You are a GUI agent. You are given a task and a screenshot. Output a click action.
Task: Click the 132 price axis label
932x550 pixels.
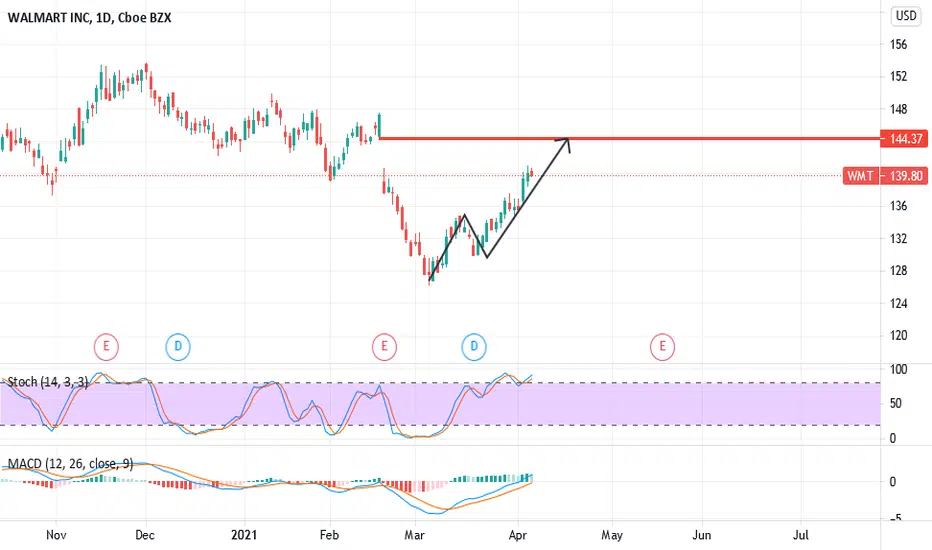click(x=898, y=239)
